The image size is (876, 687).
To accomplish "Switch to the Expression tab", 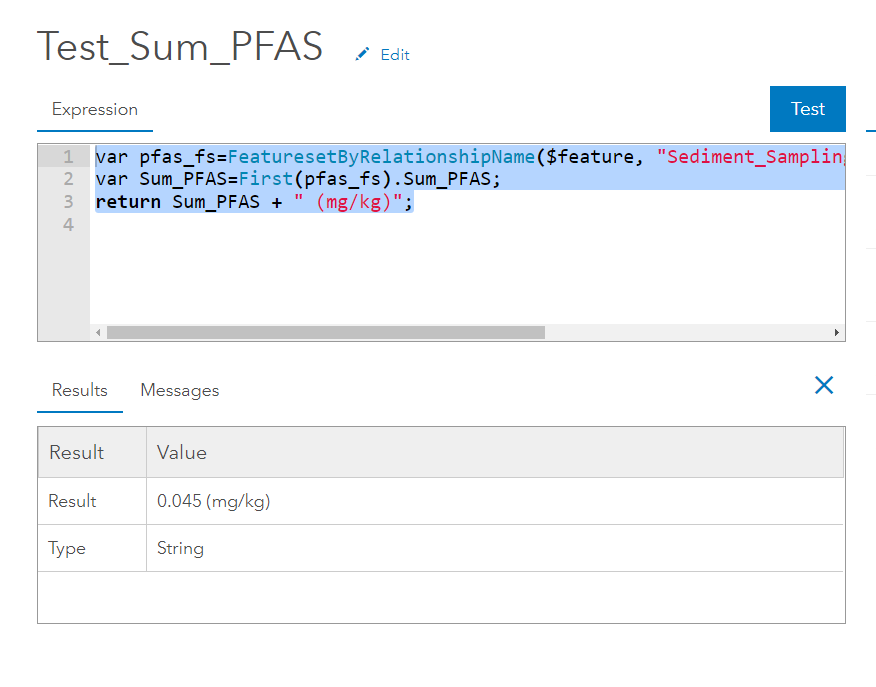I will tap(95, 109).
